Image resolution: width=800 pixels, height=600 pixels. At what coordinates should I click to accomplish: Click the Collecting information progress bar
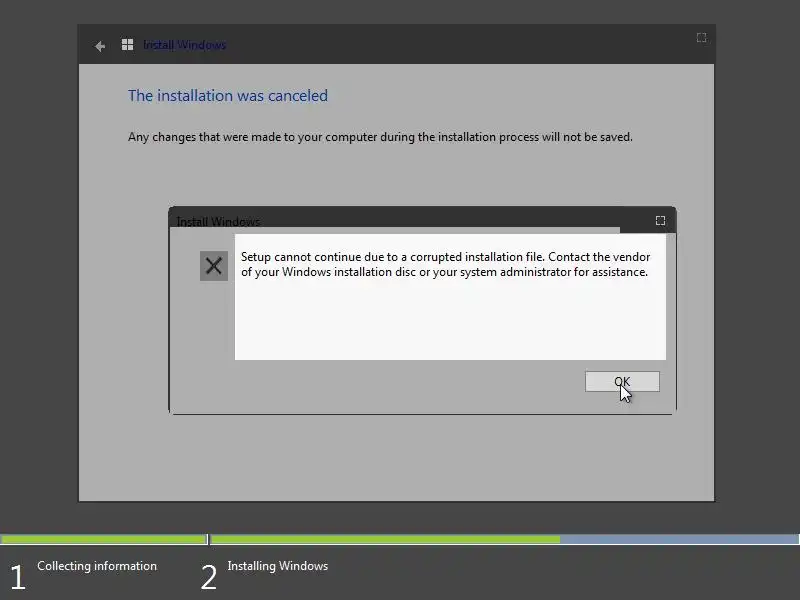point(104,539)
